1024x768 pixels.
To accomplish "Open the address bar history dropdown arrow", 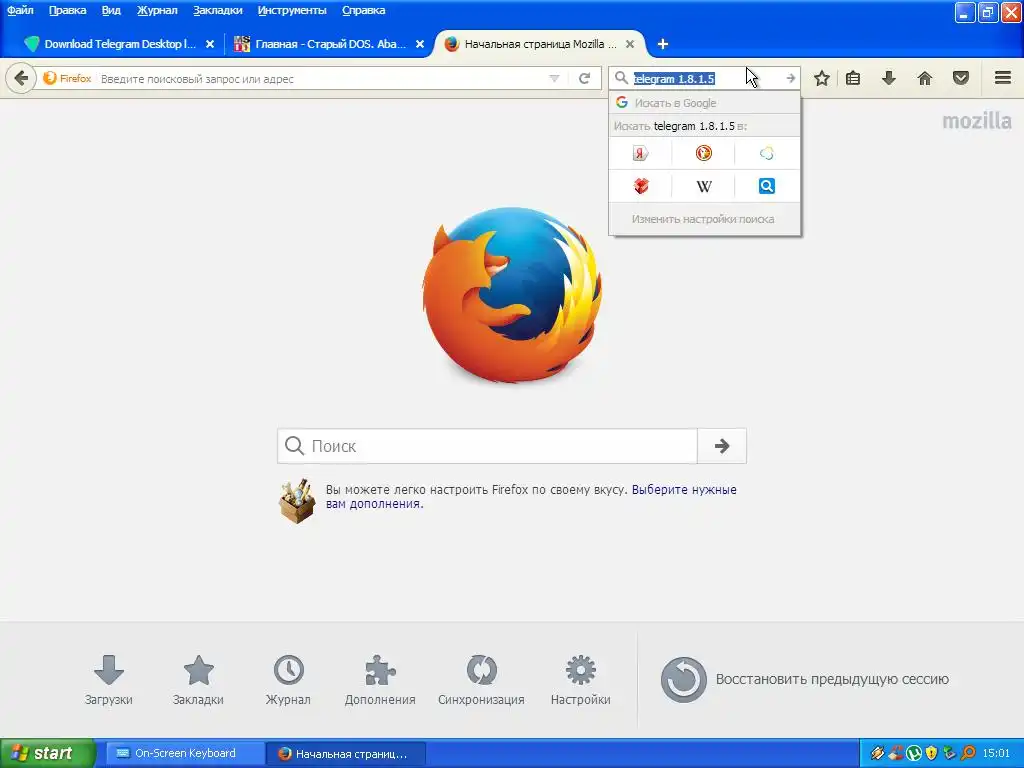I will click(x=554, y=78).
